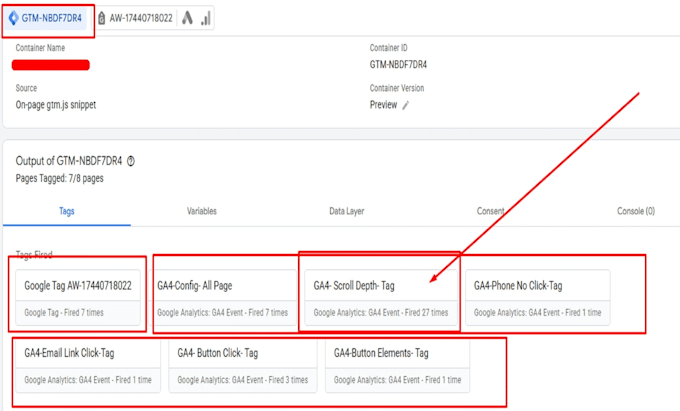Open the GA4- Button Click- Tag card

243,366
